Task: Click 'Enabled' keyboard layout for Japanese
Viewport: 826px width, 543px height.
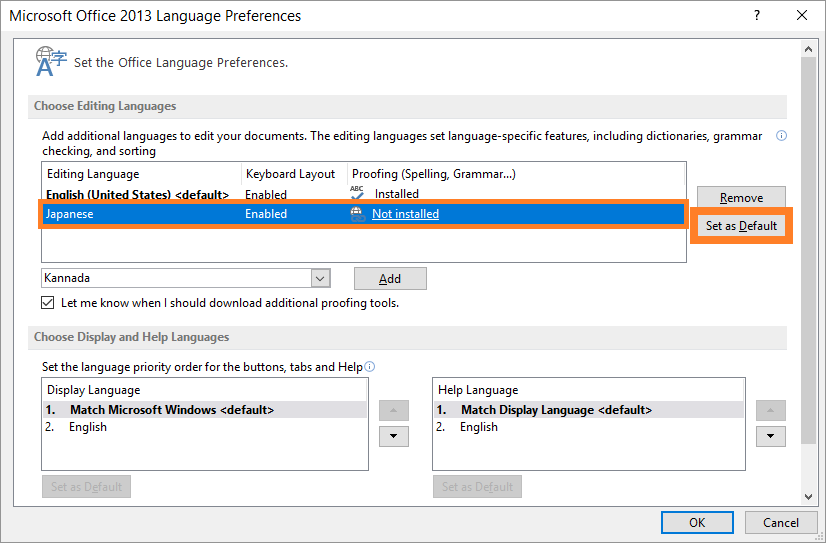Action: point(266,214)
